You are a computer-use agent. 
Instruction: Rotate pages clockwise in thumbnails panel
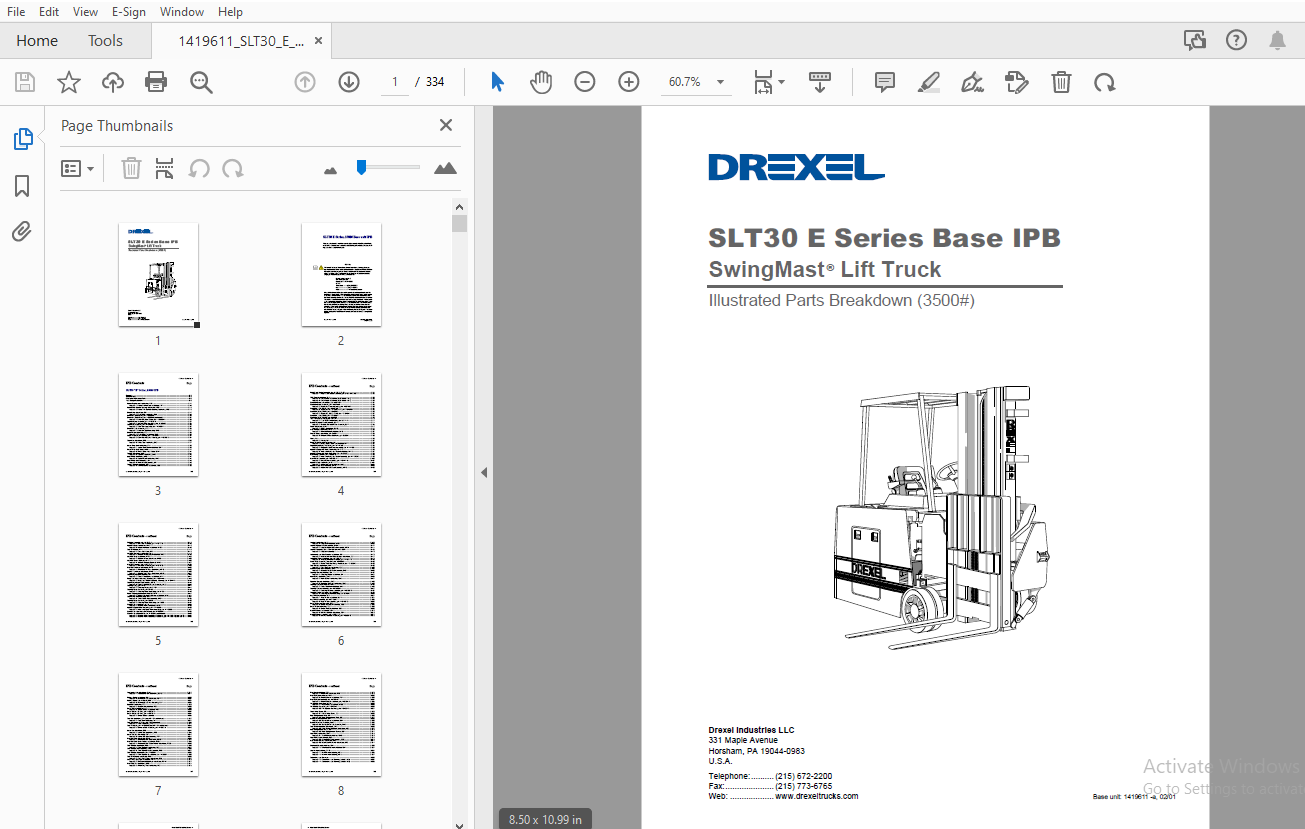[x=233, y=168]
